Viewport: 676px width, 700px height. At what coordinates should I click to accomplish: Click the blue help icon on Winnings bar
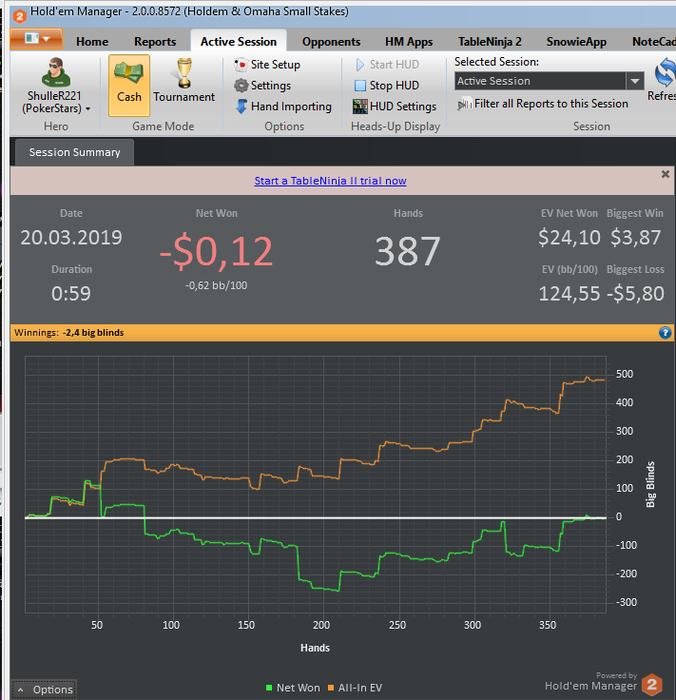coord(665,333)
